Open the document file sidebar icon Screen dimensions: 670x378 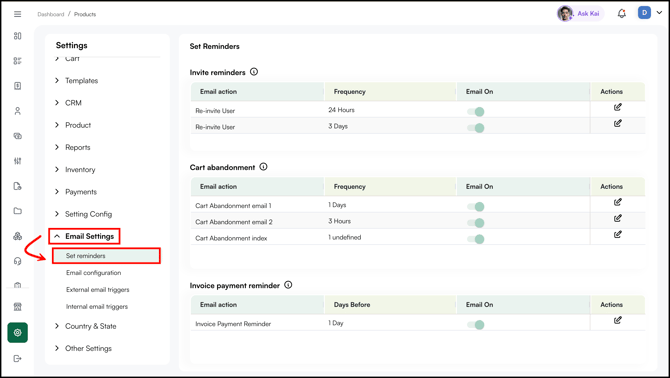(x=18, y=186)
